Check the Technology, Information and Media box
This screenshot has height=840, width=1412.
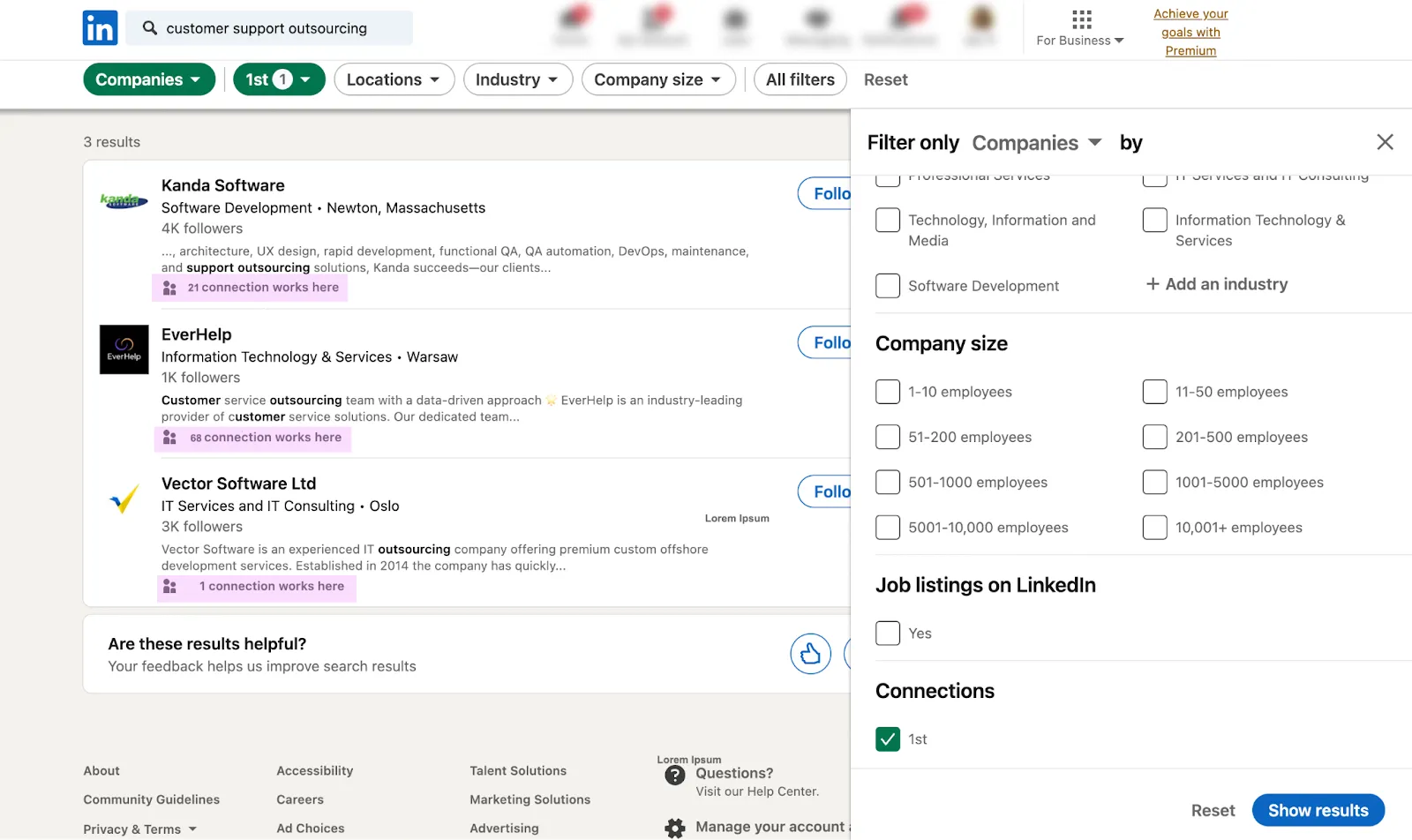[888, 221]
